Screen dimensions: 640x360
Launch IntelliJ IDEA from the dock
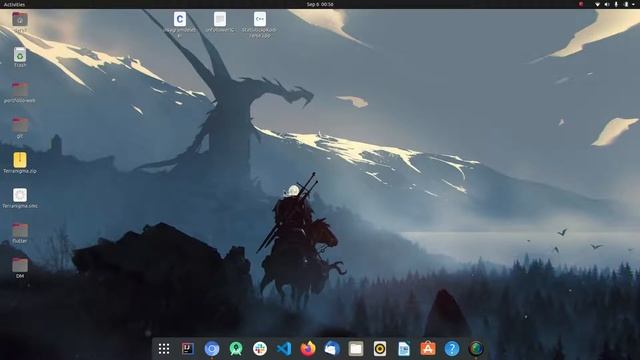point(188,349)
